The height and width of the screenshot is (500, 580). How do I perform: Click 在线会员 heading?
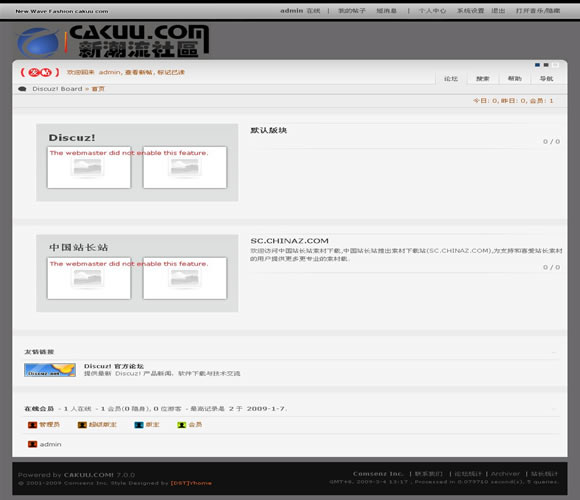coord(39,409)
